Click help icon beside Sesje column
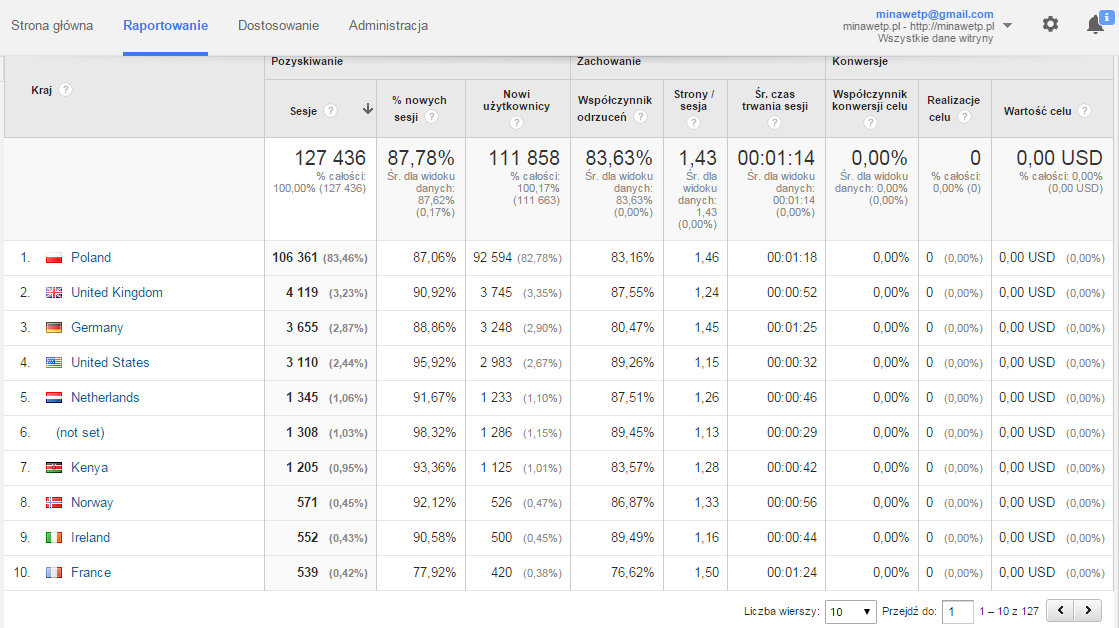The width and height of the screenshot is (1119, 628). (331, 111)
